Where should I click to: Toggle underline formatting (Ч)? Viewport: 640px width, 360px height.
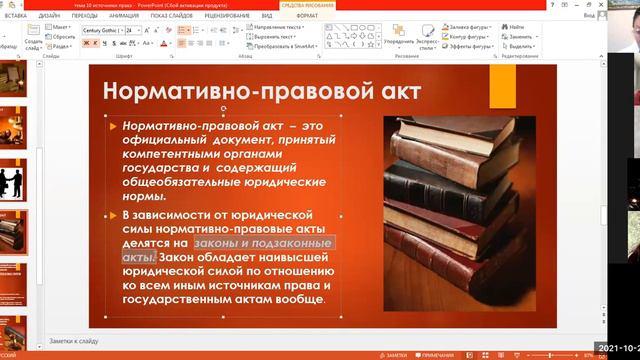(104, 43)
